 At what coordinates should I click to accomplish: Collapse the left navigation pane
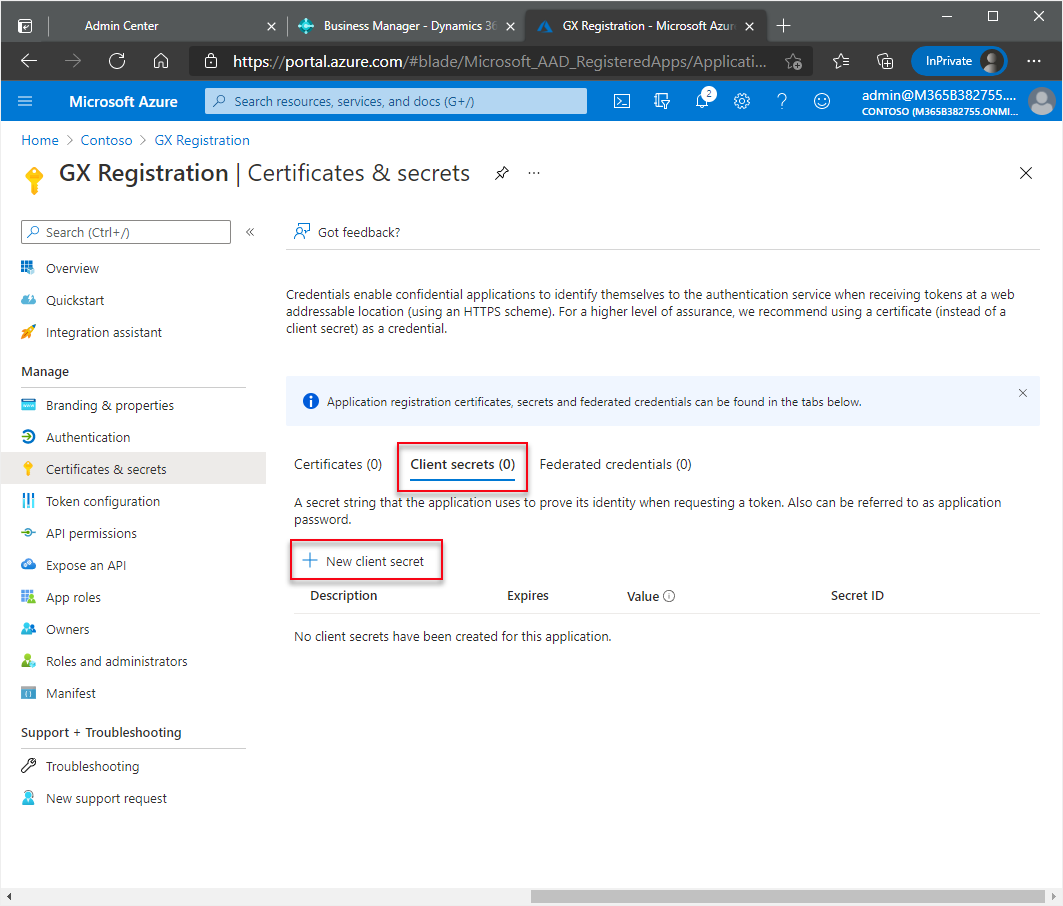coord(250,232)
